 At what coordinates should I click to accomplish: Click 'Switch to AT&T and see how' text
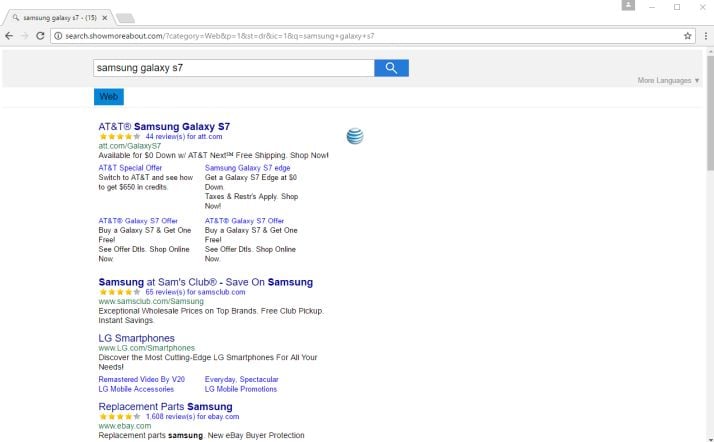(146, 178)
